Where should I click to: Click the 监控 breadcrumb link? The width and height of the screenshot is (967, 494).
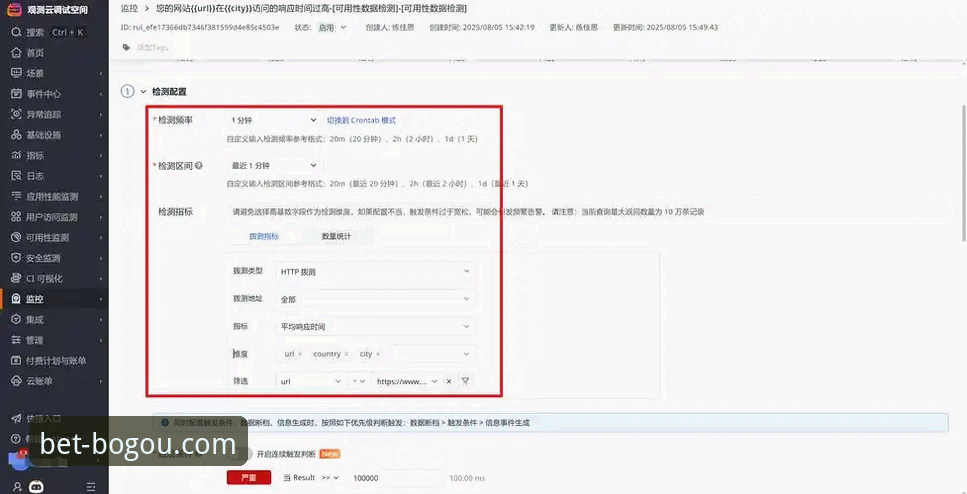point(130,9)
